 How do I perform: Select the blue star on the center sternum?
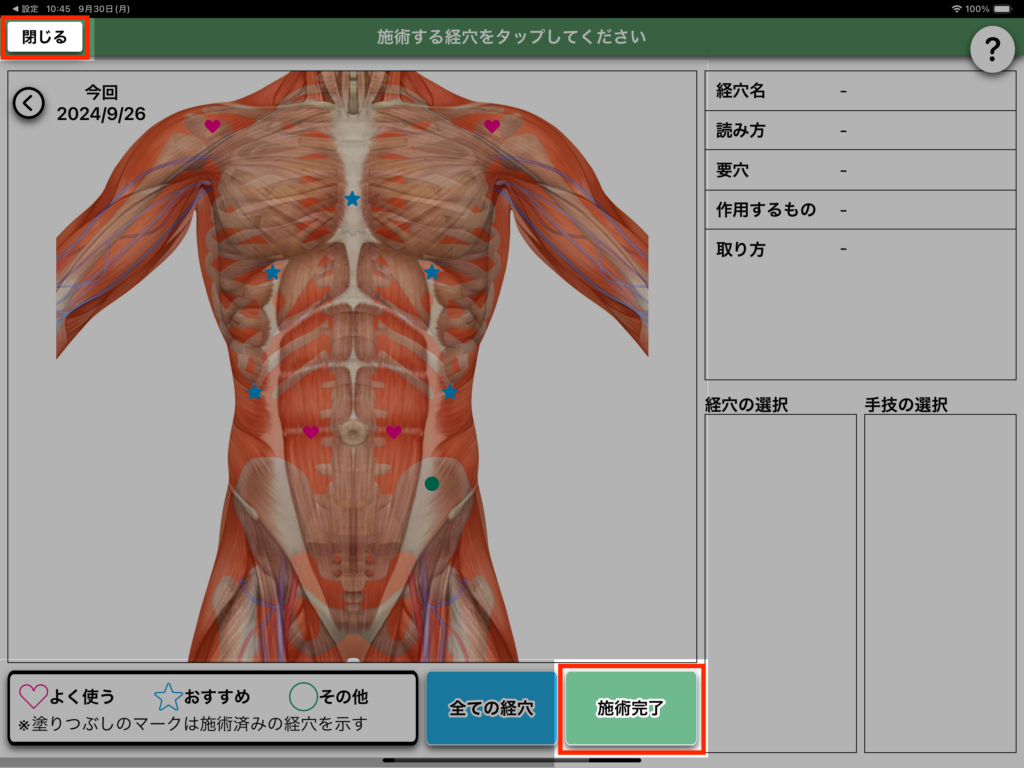click(x=352, y=199)
